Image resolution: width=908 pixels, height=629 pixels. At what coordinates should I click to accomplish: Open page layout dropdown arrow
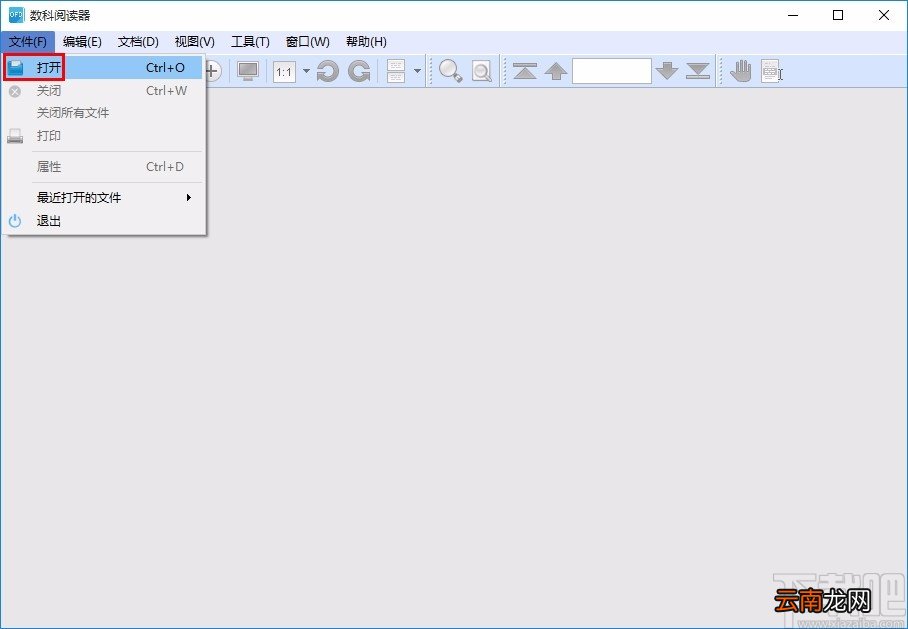click(418, 71)
